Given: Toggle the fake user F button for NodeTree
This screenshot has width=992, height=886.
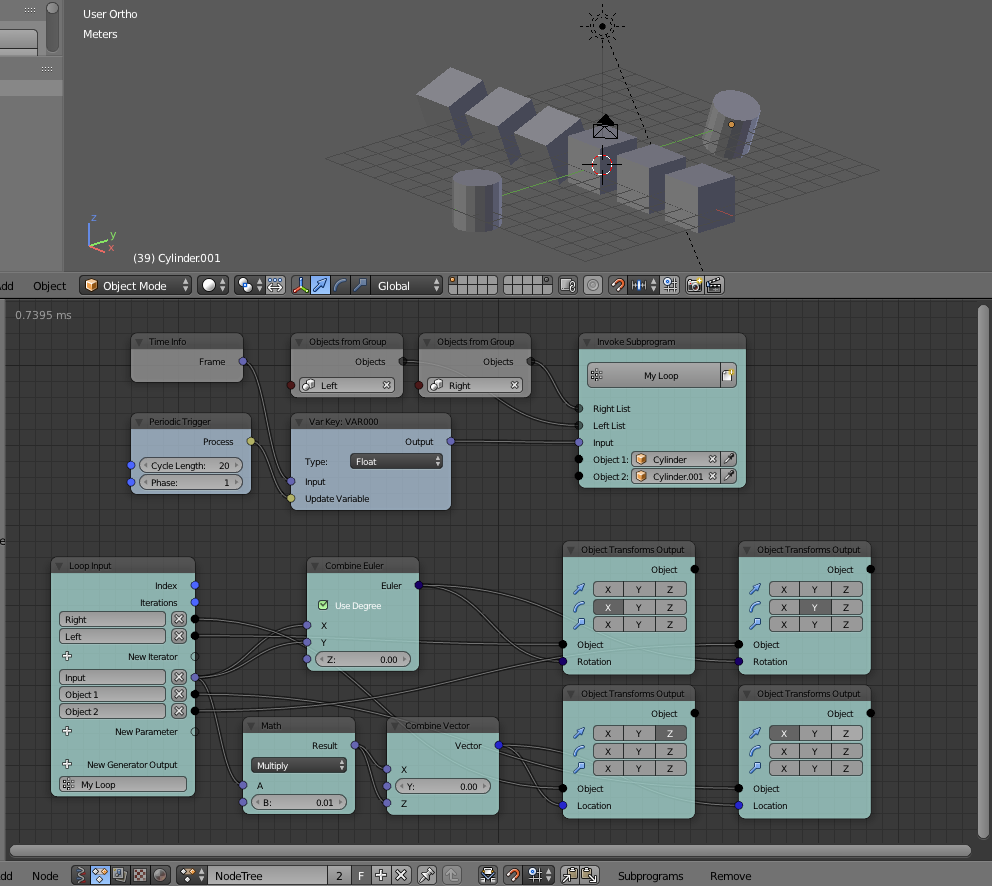Looking at the screenshot, I should pyautogui.click(x=362, y=875).
